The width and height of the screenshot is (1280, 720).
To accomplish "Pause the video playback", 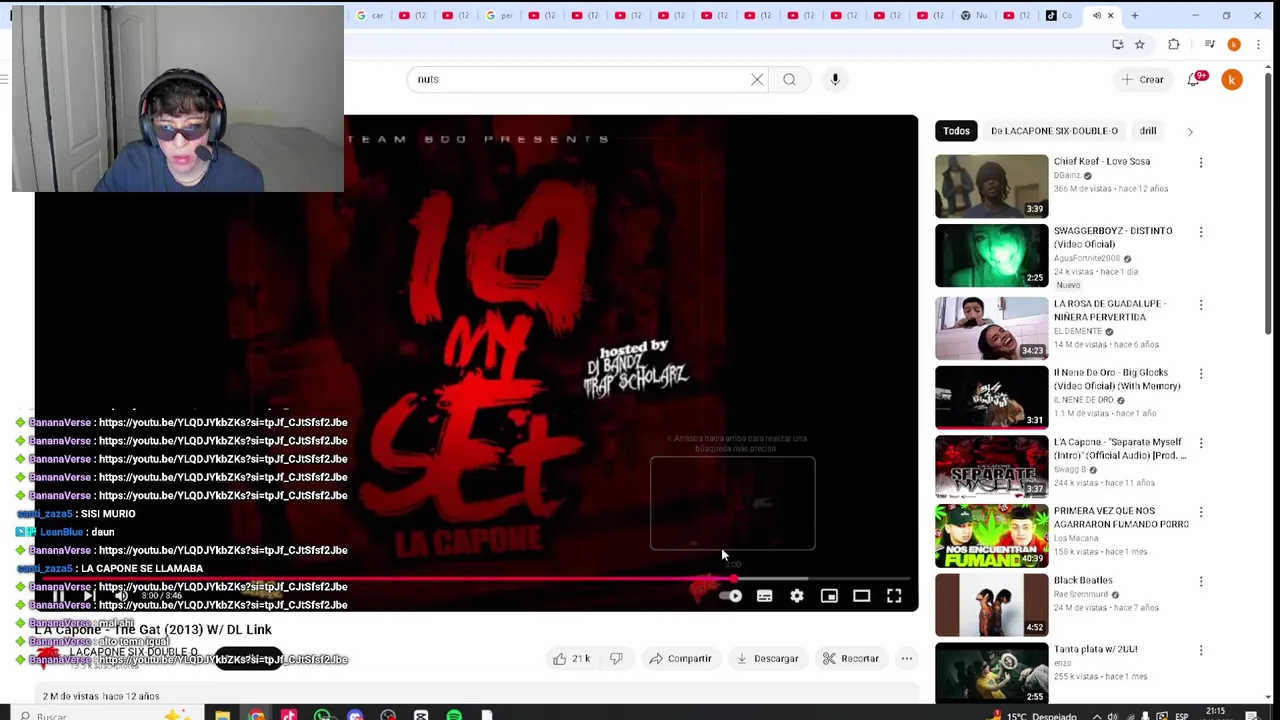I will click(58, 596).
